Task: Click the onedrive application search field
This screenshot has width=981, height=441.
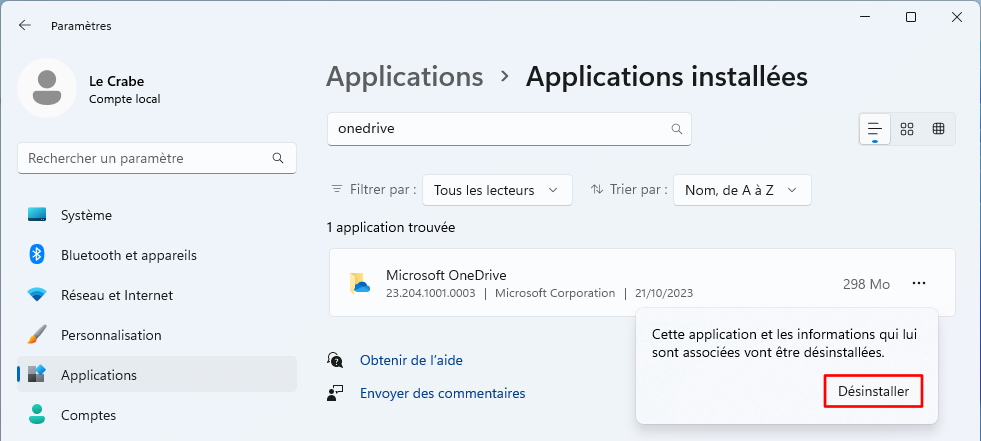Action: tap(509, 129)
